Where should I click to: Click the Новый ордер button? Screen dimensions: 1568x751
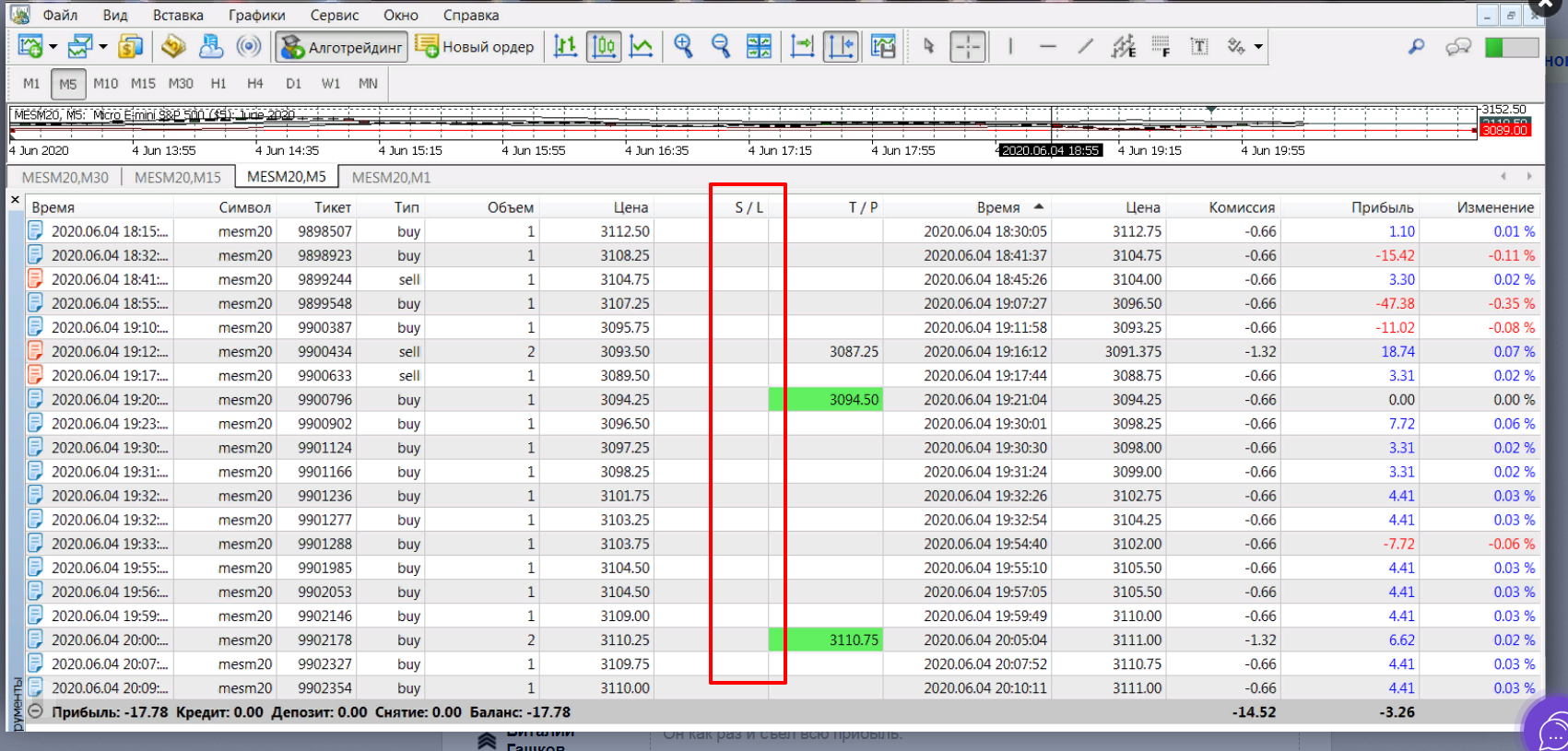(x=476, y=47)
